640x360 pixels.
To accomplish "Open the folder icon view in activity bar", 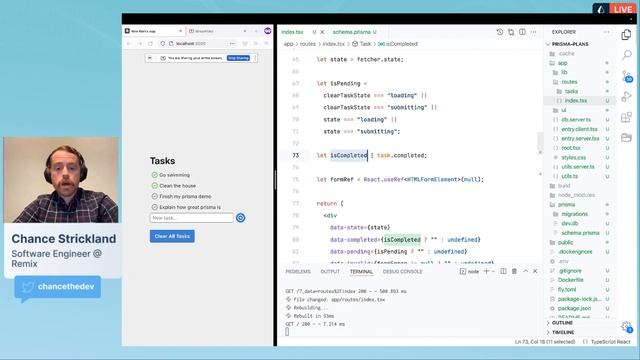I will click(x=626, y=137).
